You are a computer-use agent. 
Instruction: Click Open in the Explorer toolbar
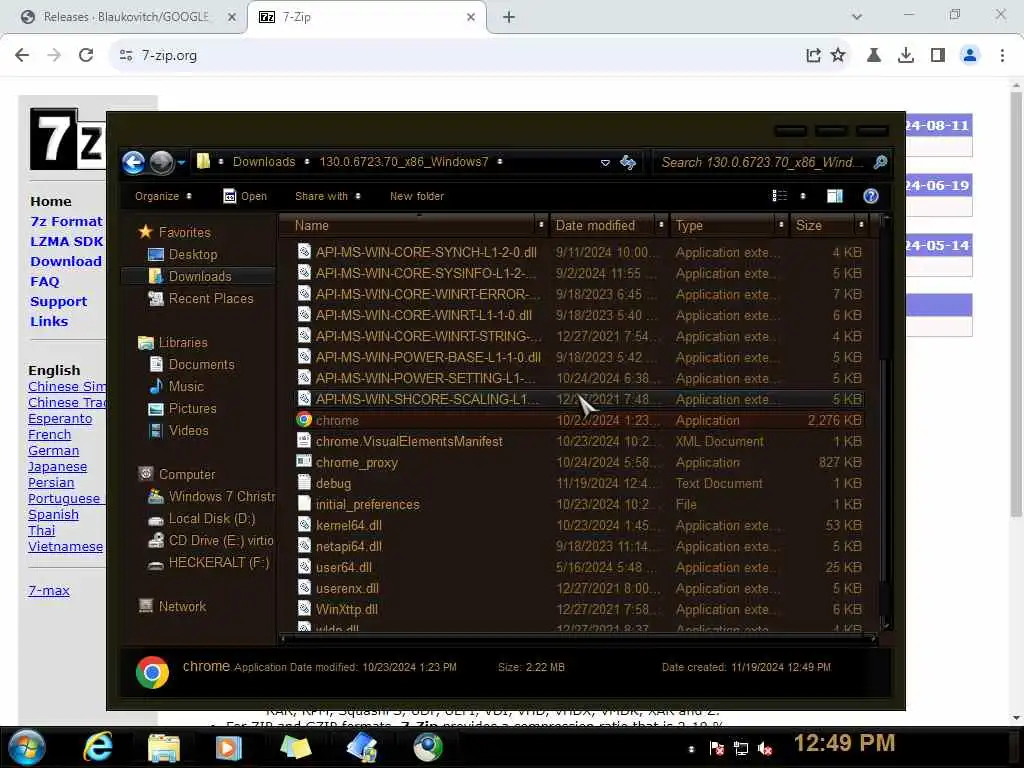coord(245,196)
